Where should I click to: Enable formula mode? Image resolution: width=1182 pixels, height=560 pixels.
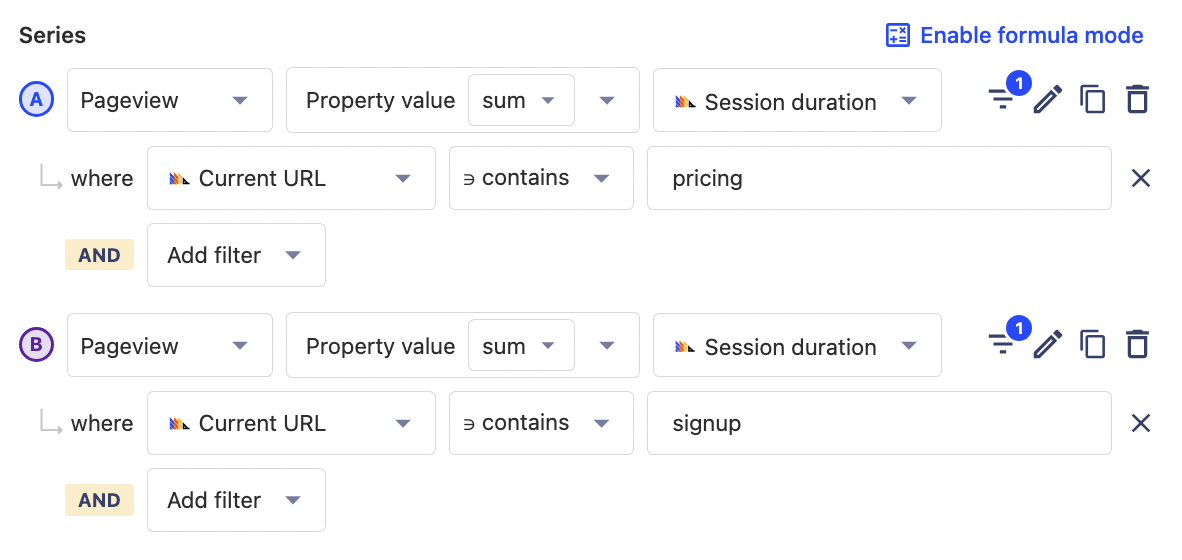click(x=1014, y=35)
